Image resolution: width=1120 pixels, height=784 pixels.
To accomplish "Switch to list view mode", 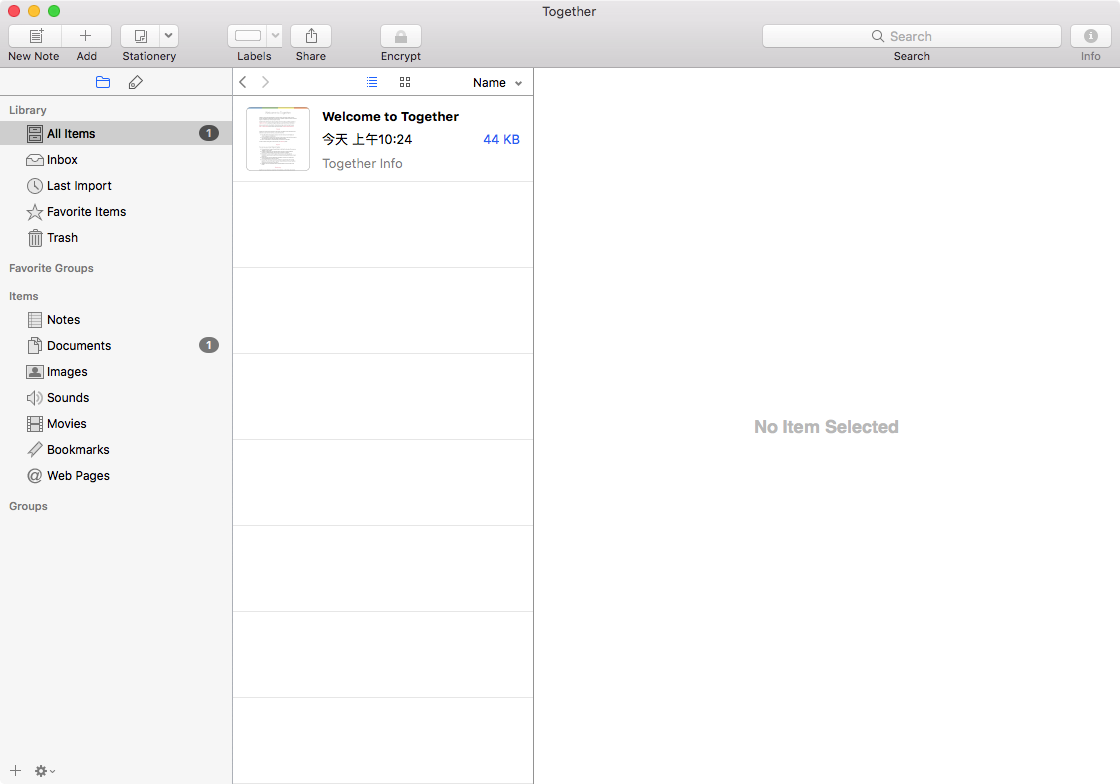I will [x=372, y=82].
